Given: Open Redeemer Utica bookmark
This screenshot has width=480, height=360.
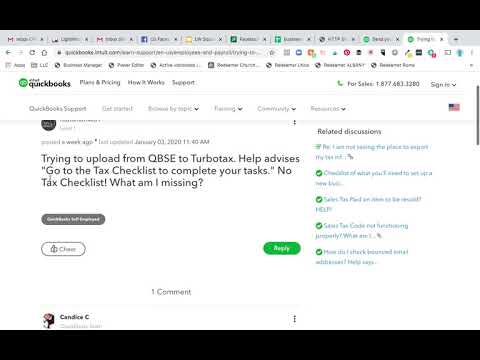Looking at the screenshot, I should tap(288, 65).
